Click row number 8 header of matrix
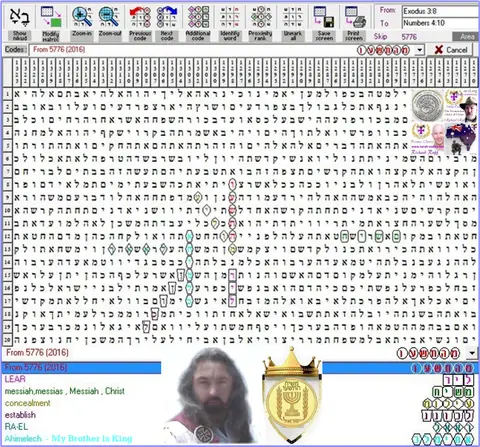This screenshot has height=447, width=480. pyautogui.click(x=7, y=184)
